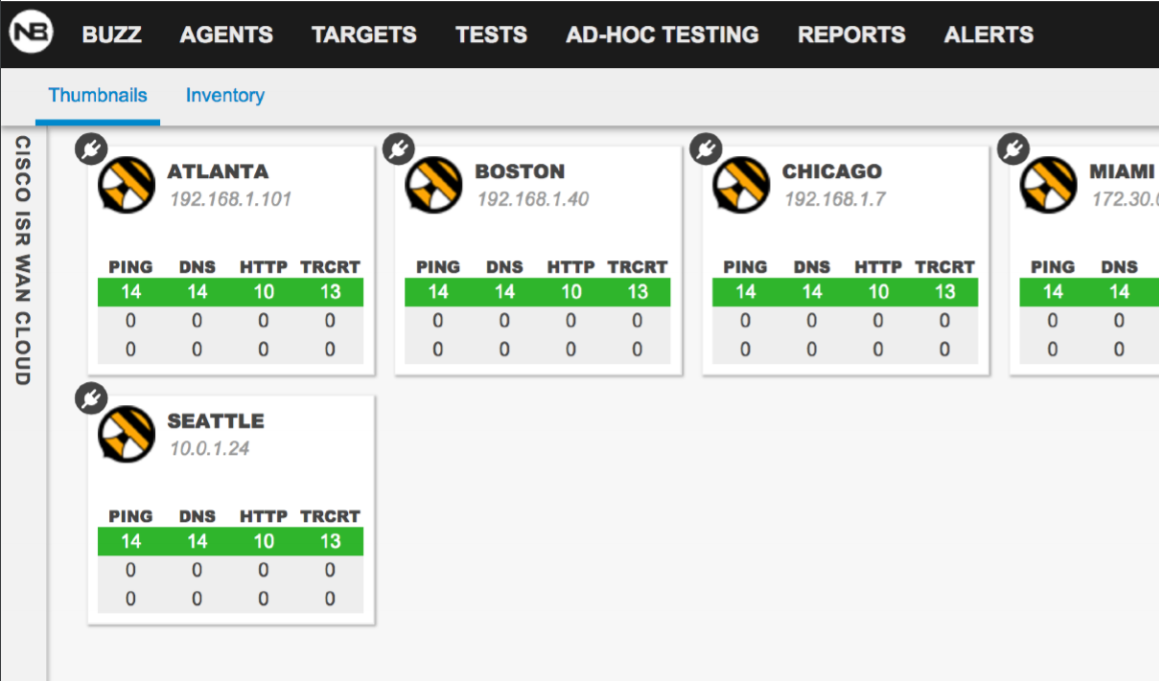This screenshot has height=681, width=1159.
Task: Click Seattle's green DNS count 14
Action: click(197, 541)
